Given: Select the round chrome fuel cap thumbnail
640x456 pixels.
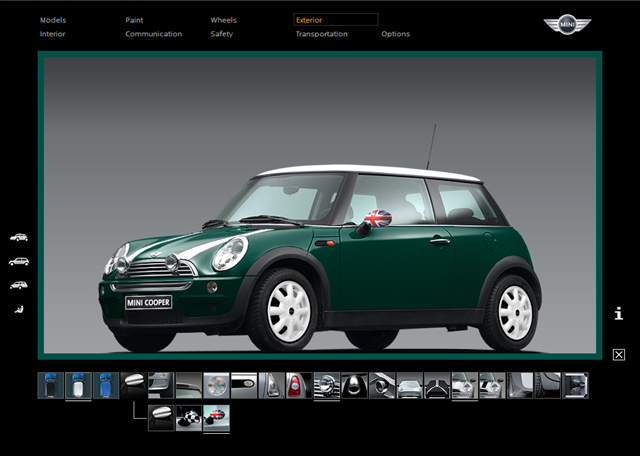Looking at the screenshot, I should click(x=216, y=385).
